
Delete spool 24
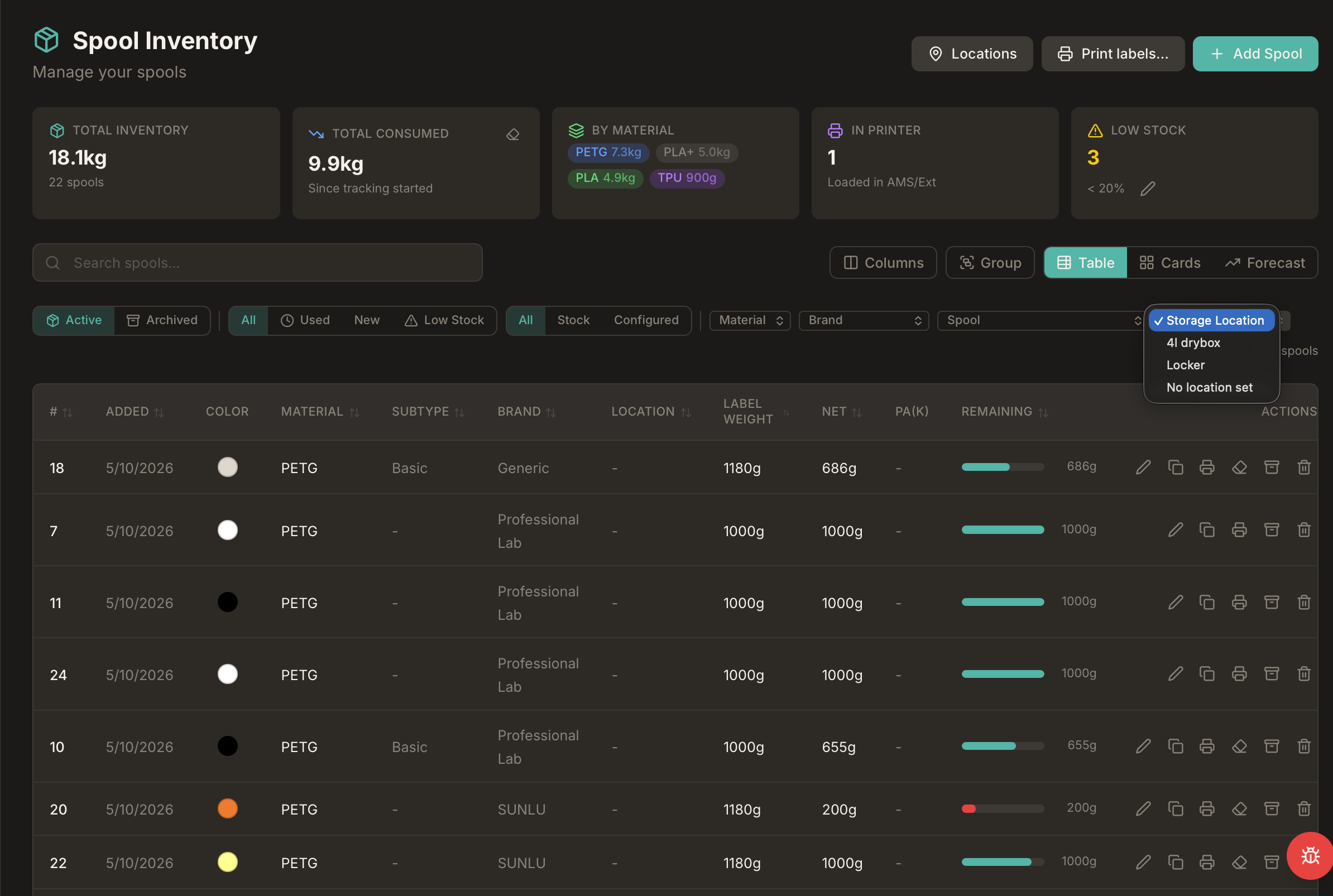coord(1304,674)
